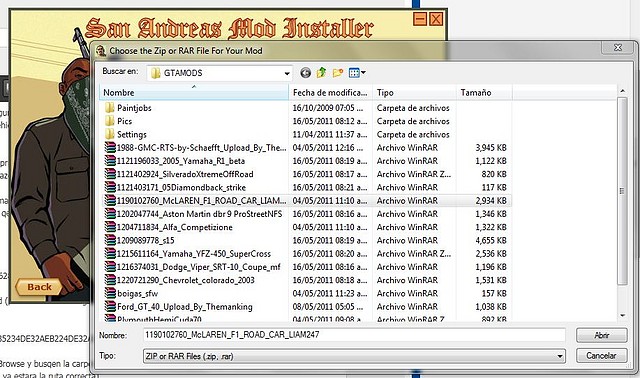640x378 pixels.
Task: Click the Abrir button
Action: click(602, 335)
